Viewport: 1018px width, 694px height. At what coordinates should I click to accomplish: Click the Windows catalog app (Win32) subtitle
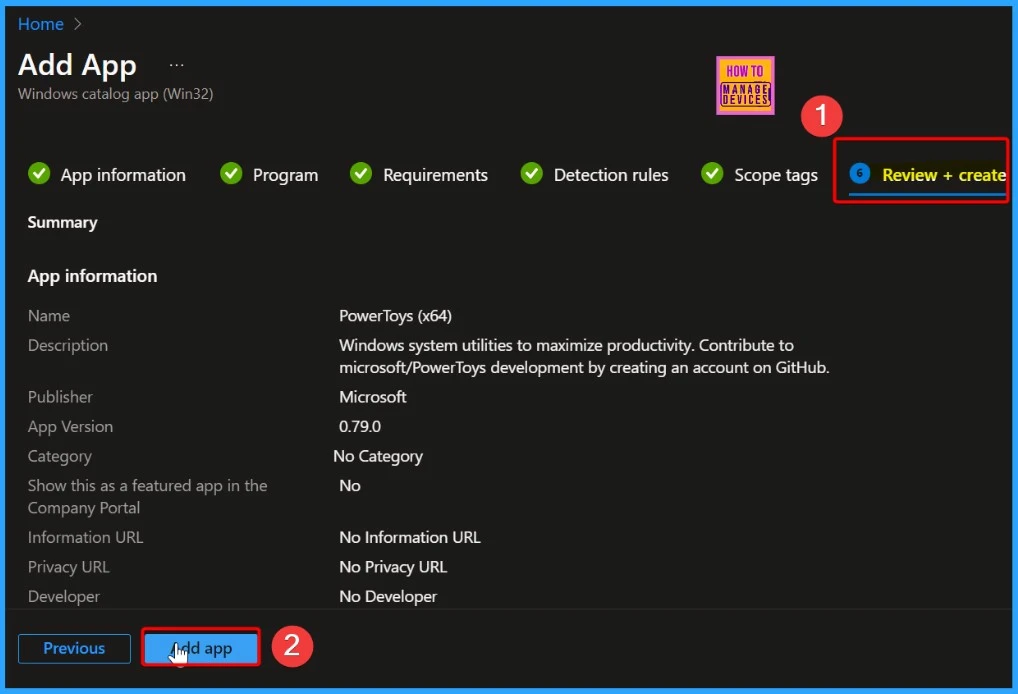116,94
